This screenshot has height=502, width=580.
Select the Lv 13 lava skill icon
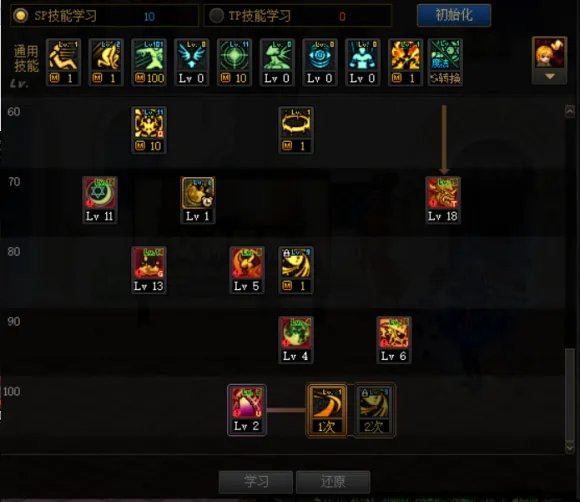[x=149, y=270]
